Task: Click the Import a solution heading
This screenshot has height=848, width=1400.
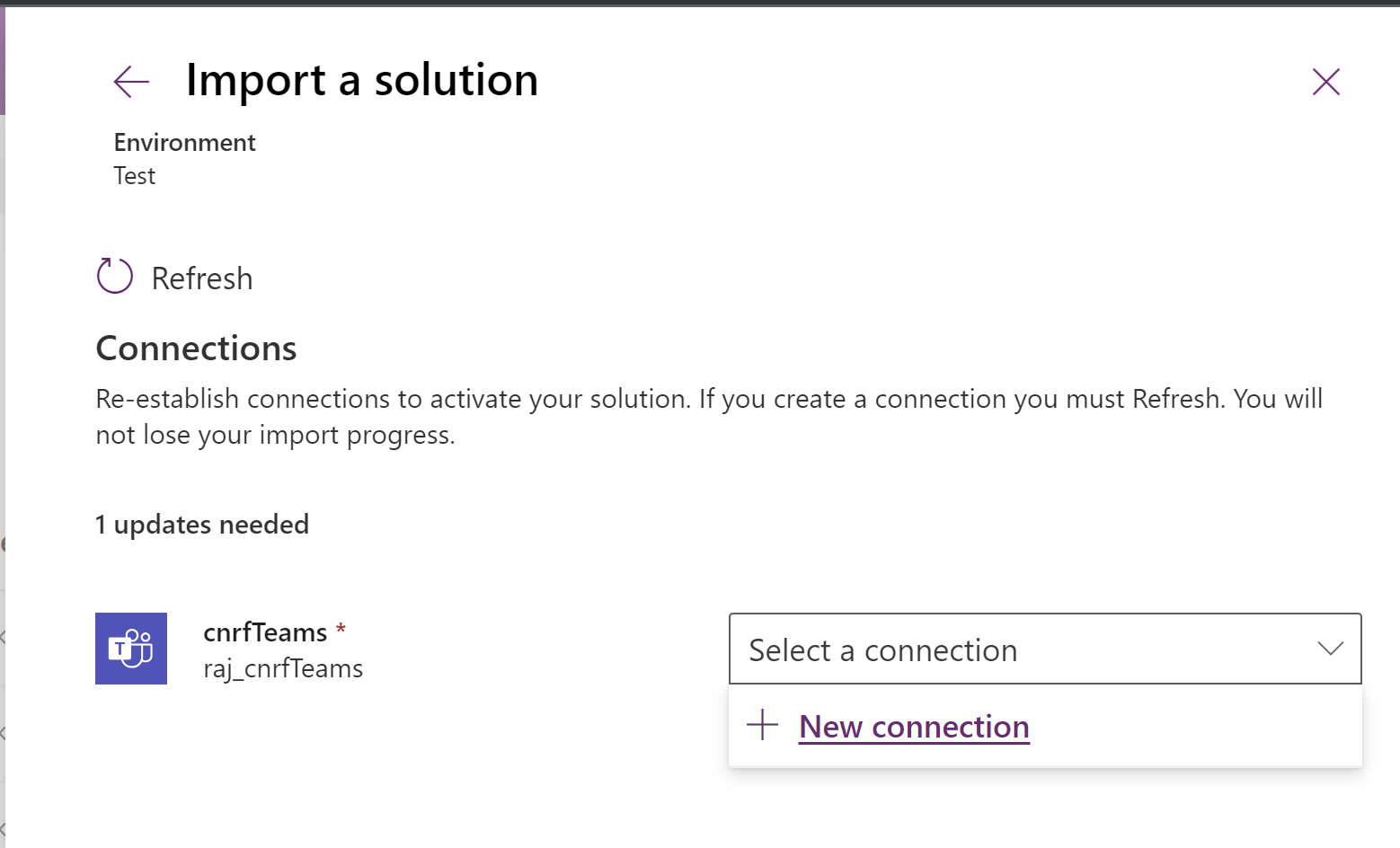Action: pyautogui.click(x=362, y=81)
